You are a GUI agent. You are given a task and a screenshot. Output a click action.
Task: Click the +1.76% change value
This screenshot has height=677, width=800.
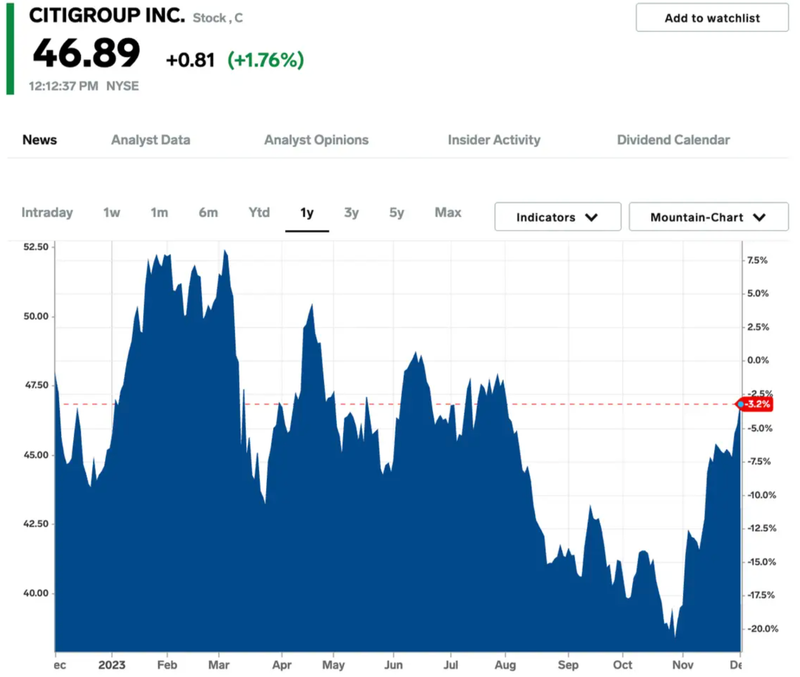[265, 60]
